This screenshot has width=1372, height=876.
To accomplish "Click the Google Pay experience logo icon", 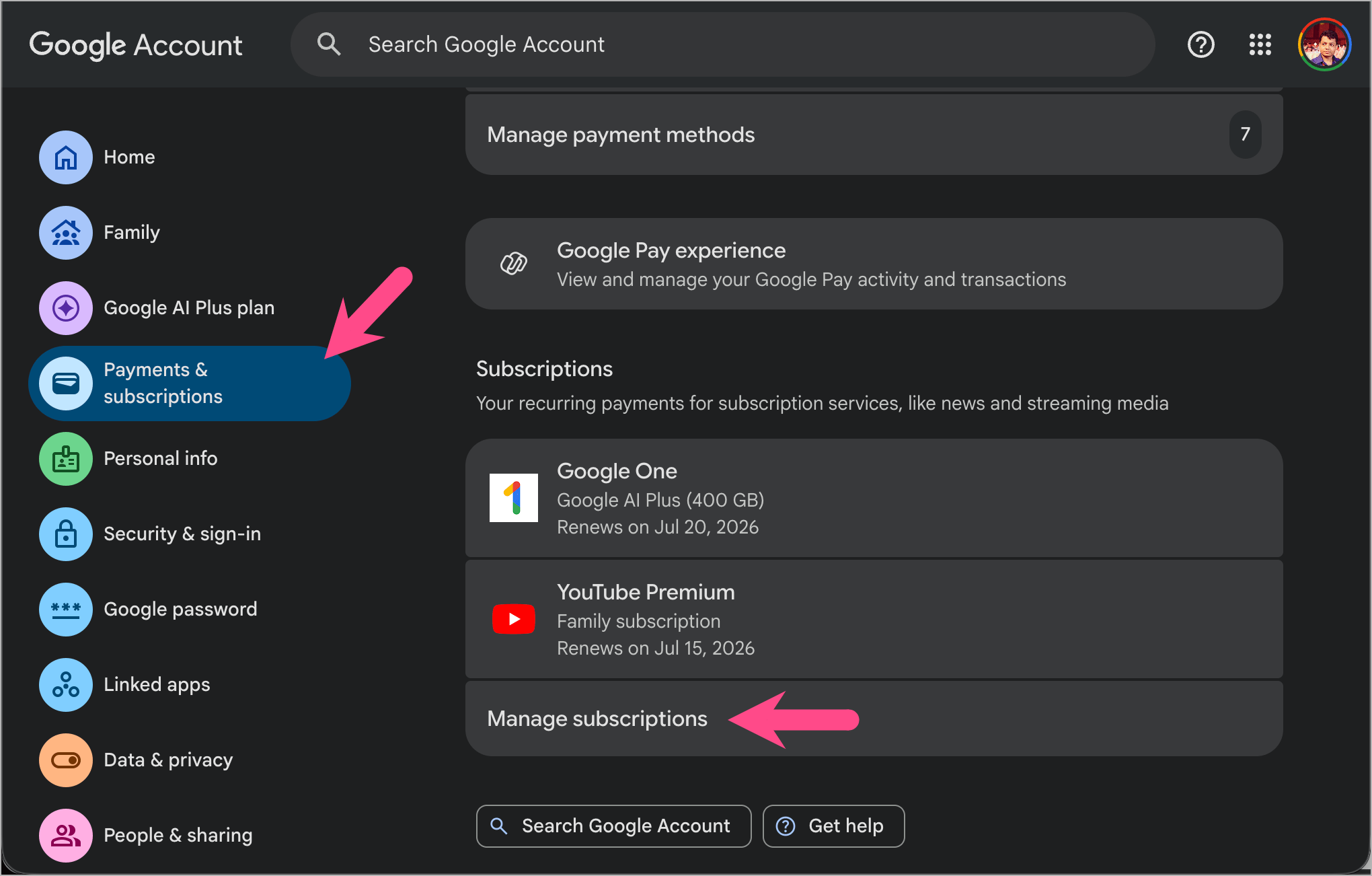I will (514, 264).
